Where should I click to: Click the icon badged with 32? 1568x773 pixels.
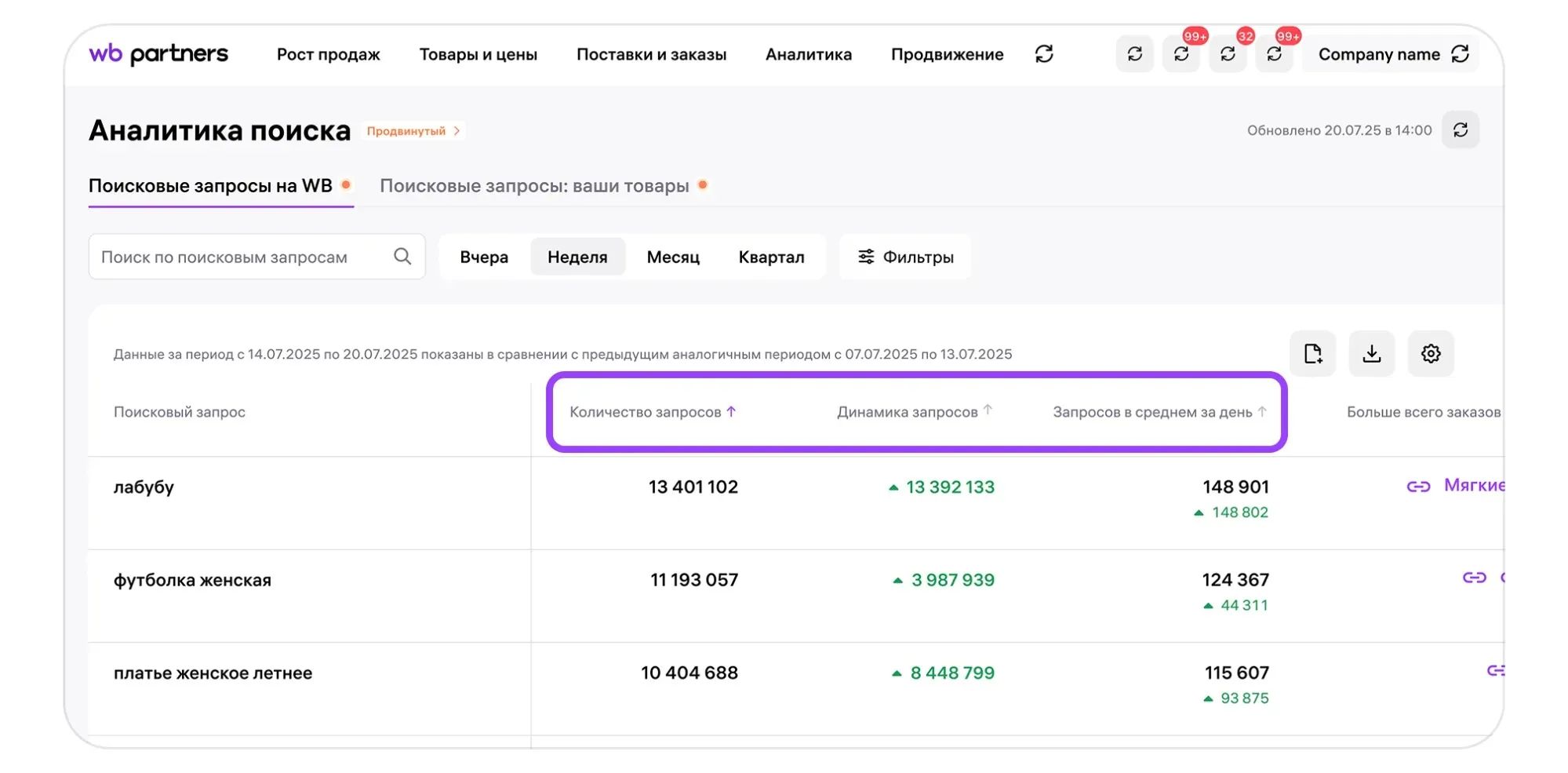tap(1228, 54)
